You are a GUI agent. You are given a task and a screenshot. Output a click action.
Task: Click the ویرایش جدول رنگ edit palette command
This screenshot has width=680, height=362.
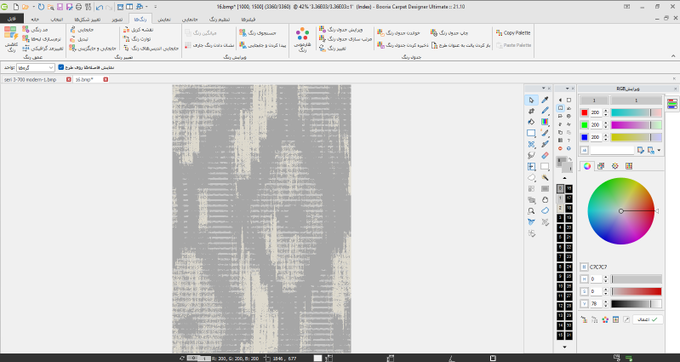(341, 29)
